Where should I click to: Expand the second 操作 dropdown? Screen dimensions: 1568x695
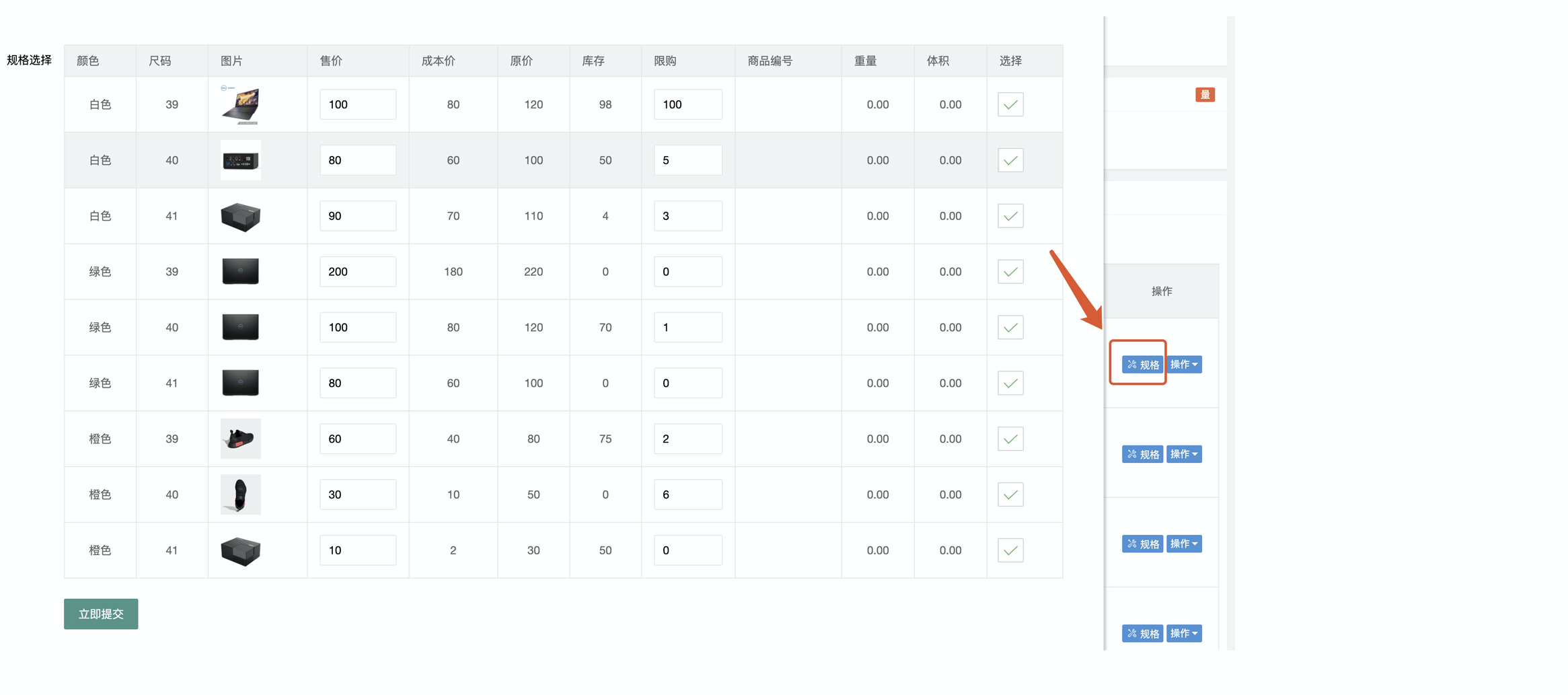point(1184,454)
